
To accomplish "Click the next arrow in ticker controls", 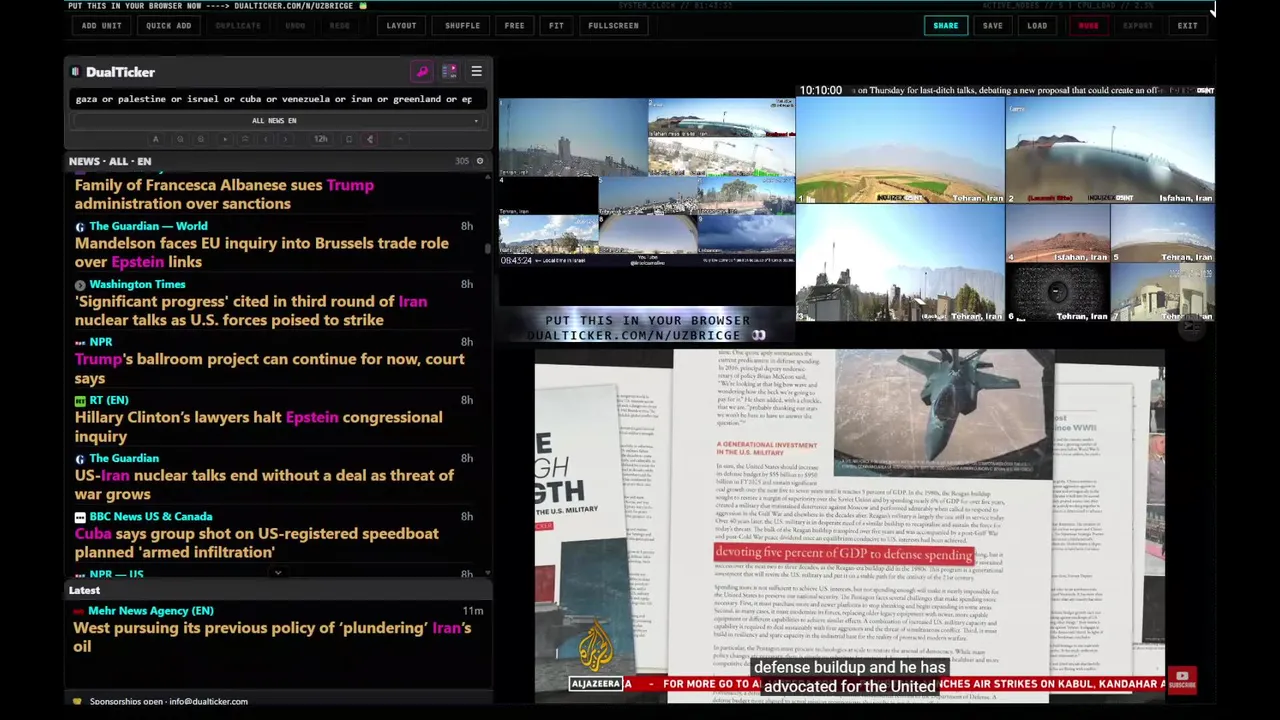I will click(x=285, y=139).
